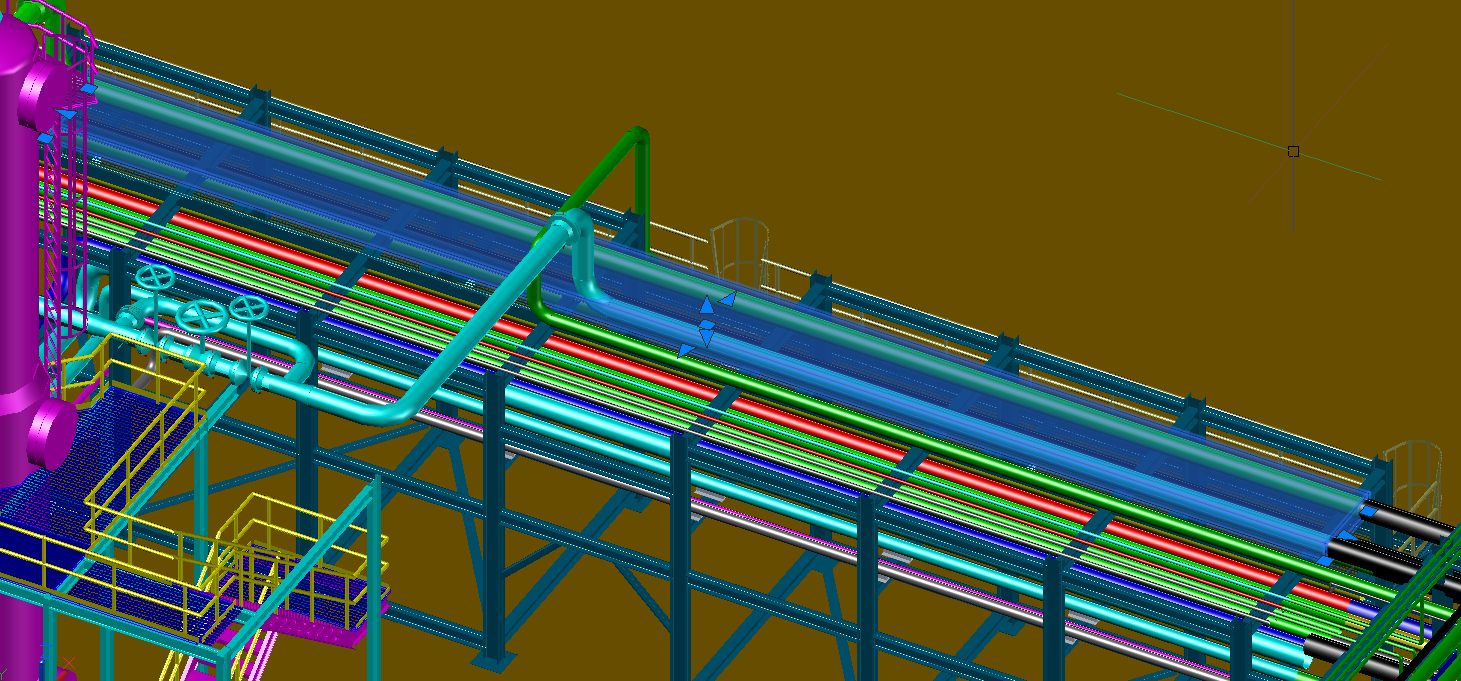Select the middle large valve handwheel

pyautogui.click(x=202, y=316)
